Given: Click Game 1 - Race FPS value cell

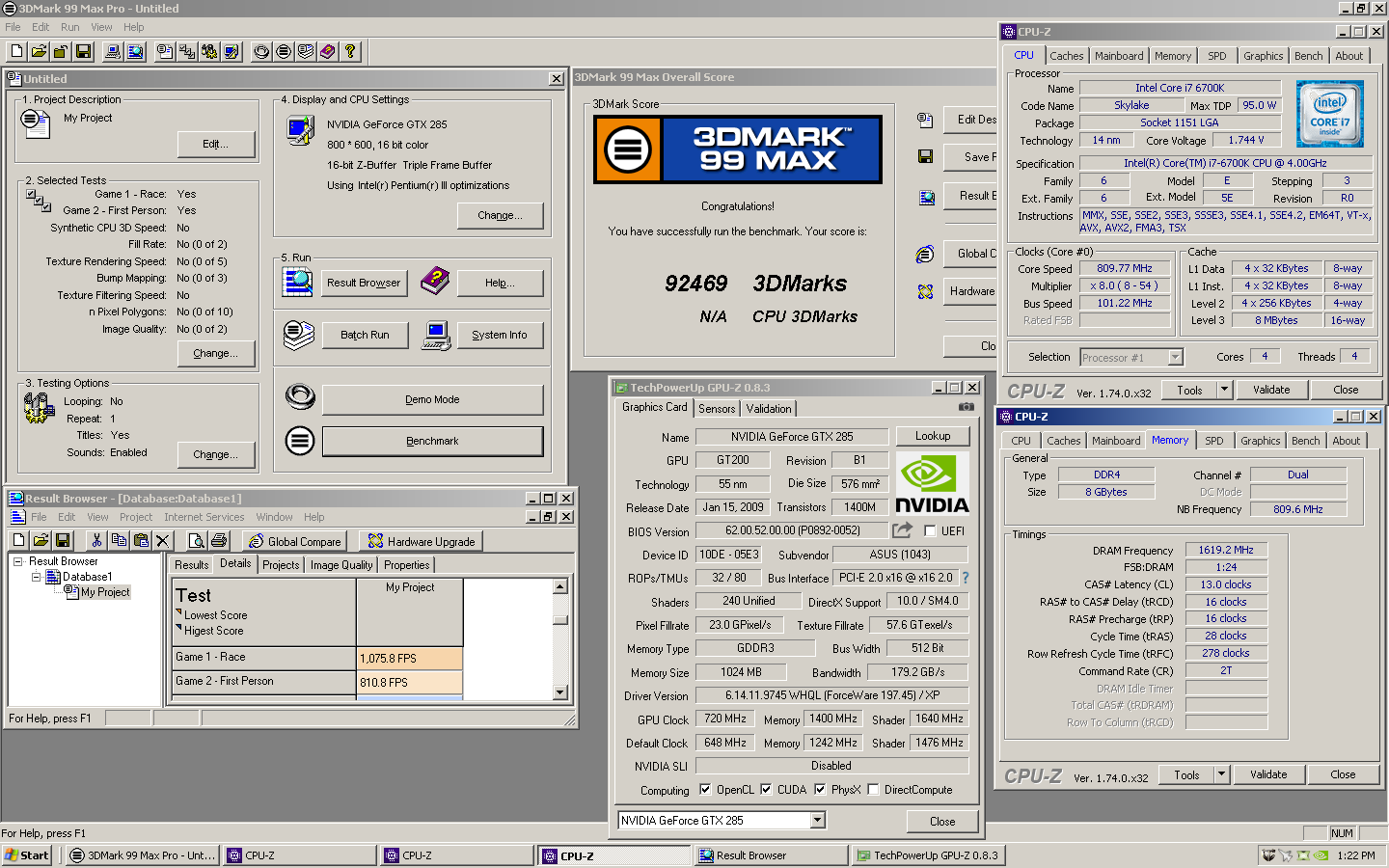Looking at the screenshot, I should [410, 658].
